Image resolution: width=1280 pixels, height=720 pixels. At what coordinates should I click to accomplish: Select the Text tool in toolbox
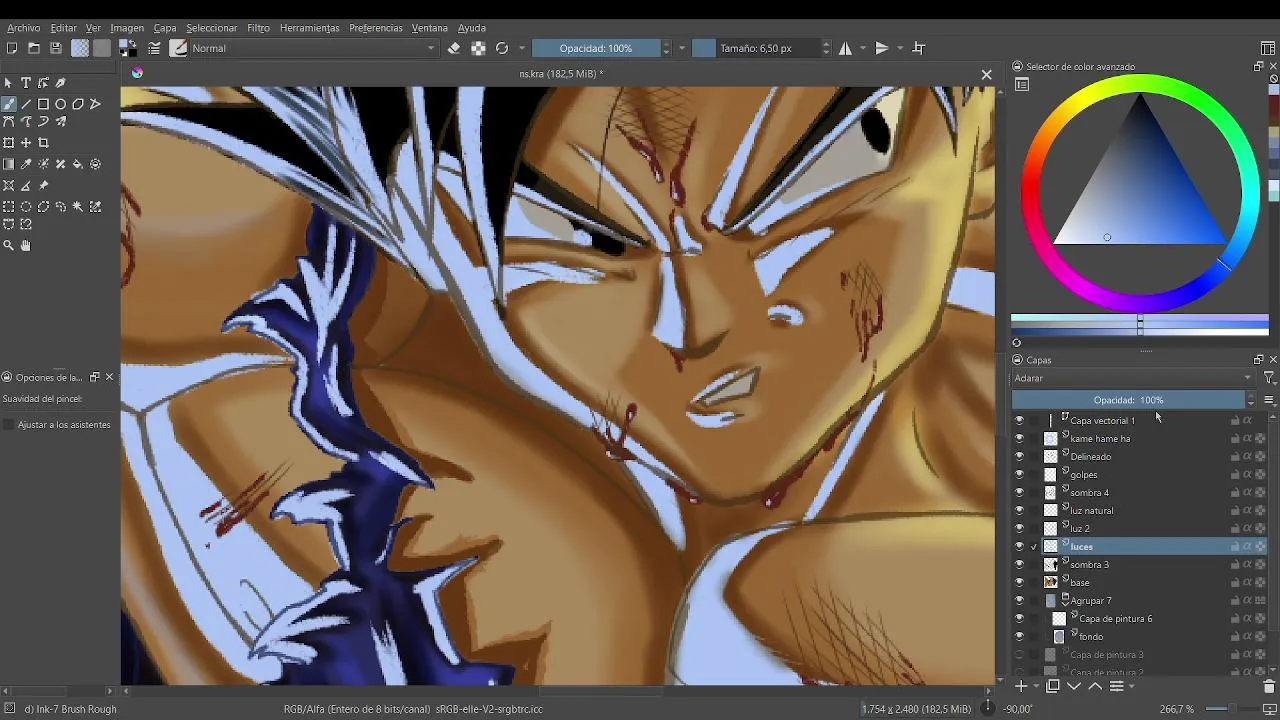point(26,83)
